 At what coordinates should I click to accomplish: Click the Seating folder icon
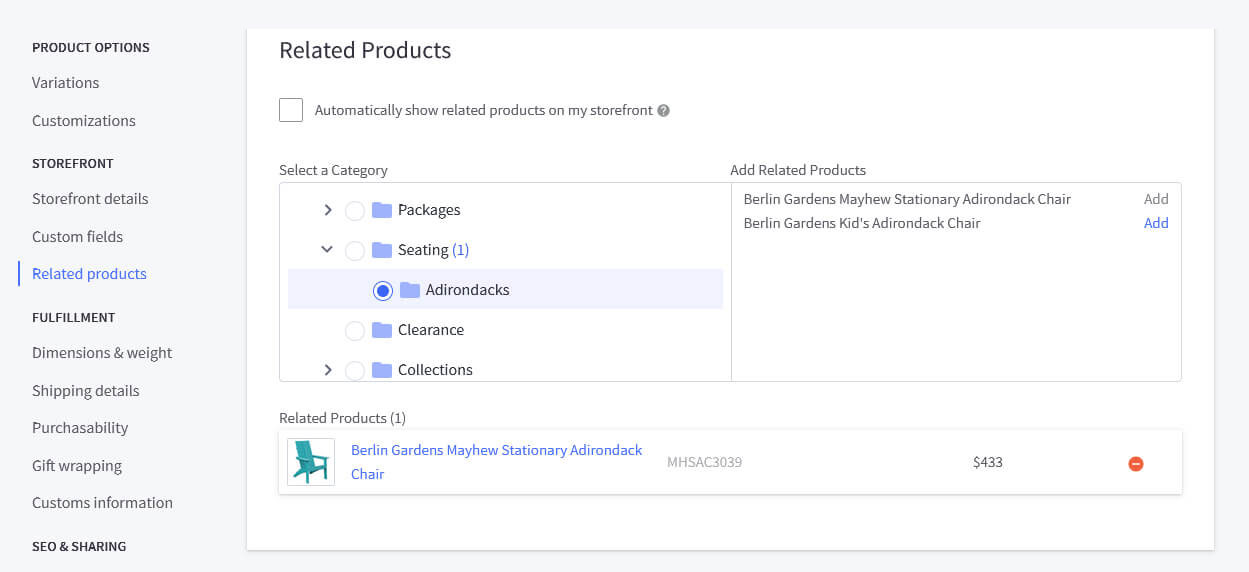[382, 250]
